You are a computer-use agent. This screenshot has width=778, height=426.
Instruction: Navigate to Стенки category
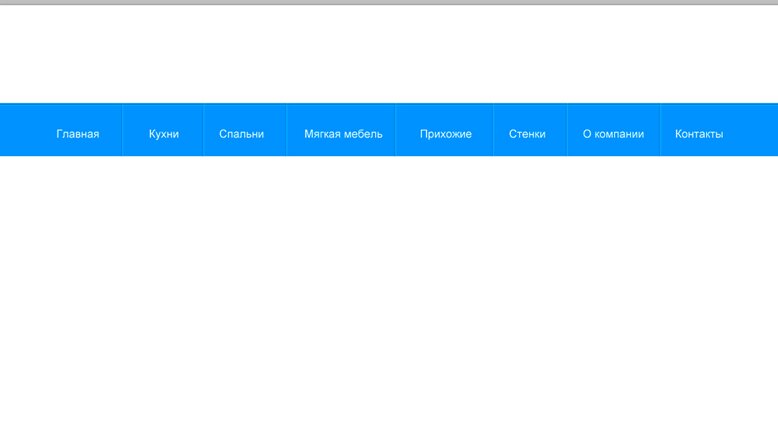point(527,134)
